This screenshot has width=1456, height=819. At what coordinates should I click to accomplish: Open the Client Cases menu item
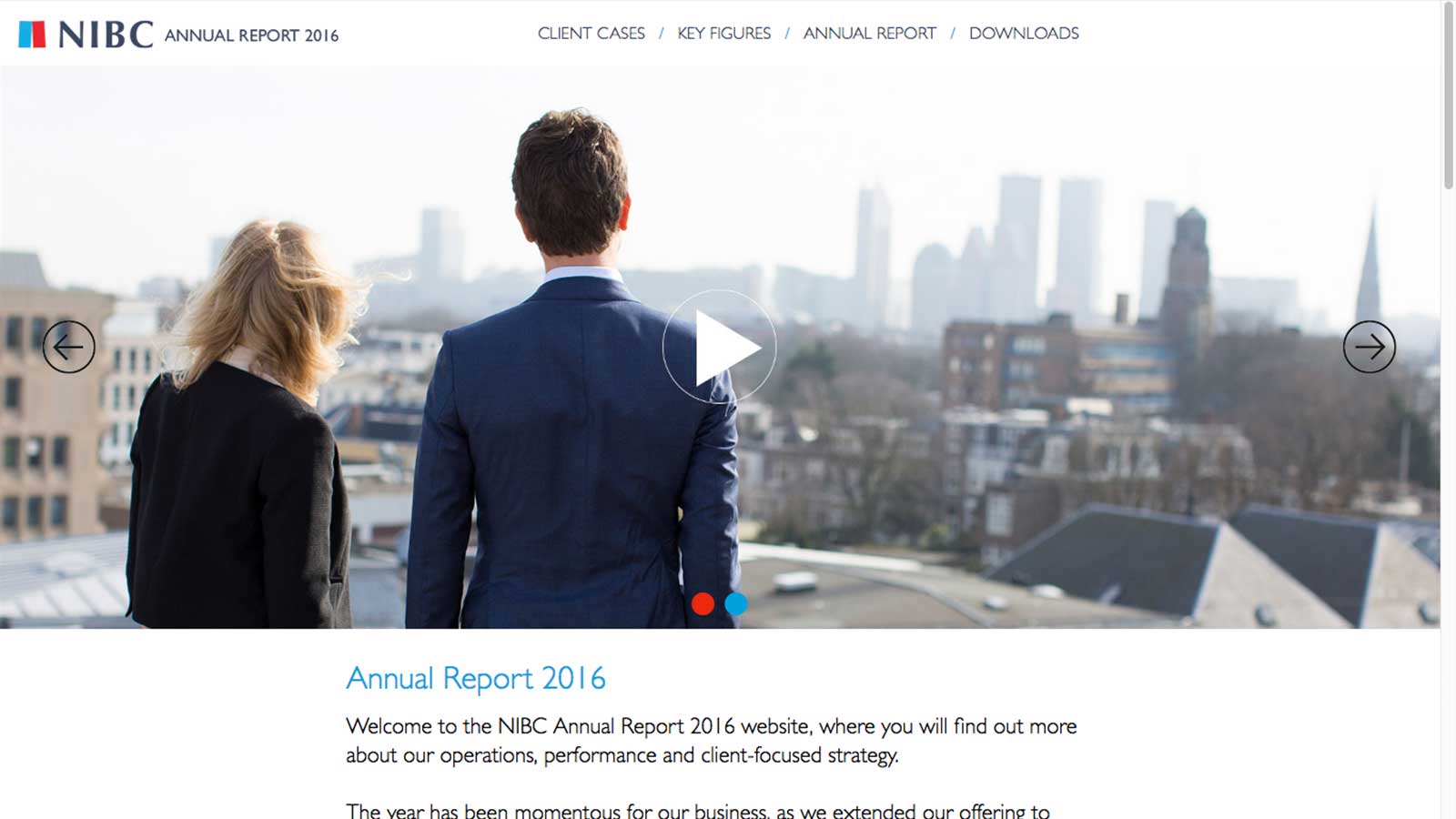[x=591, y=34]
